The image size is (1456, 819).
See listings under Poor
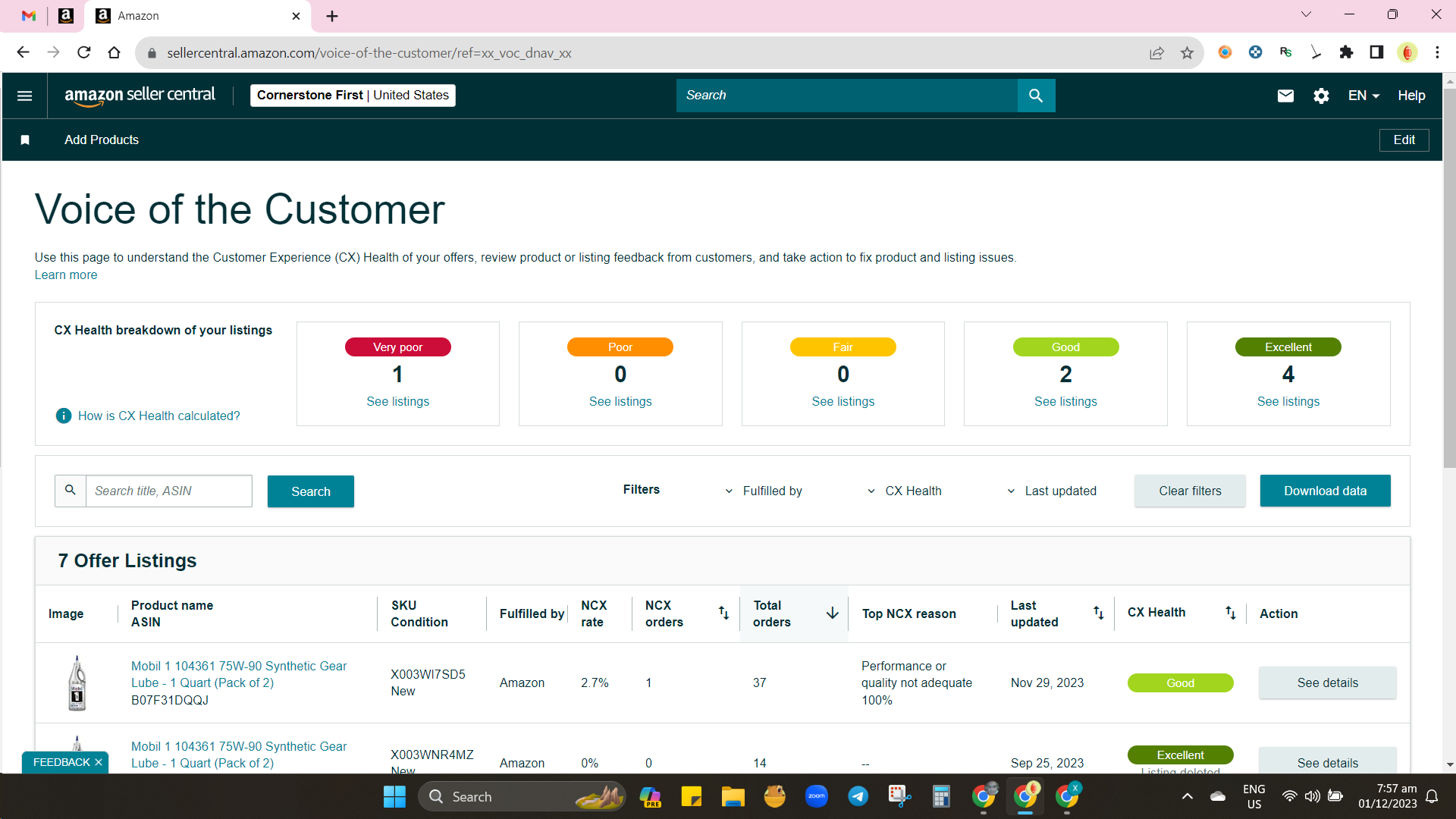click(620, 401)
